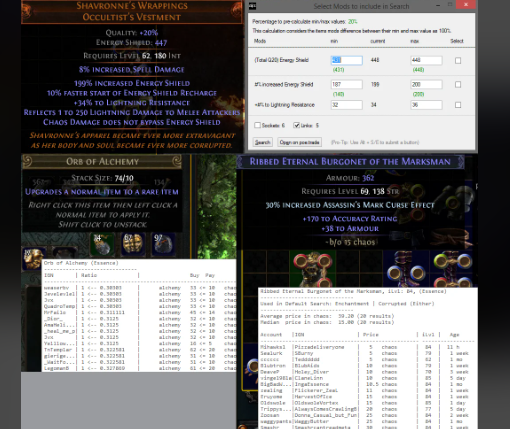Click the 199% increased Energy Shield mod line
Screen dimensions: 510x429
[x=132, y=83]
